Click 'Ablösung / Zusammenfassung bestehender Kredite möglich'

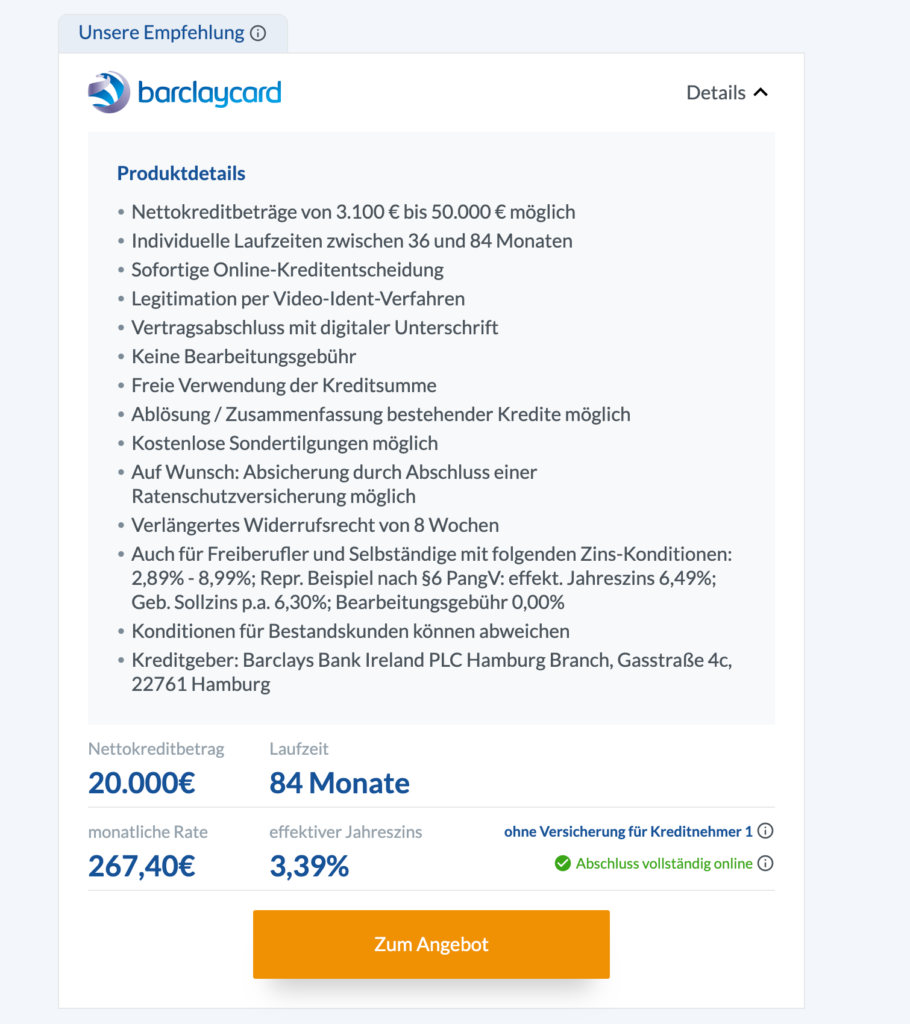point(381,414)
